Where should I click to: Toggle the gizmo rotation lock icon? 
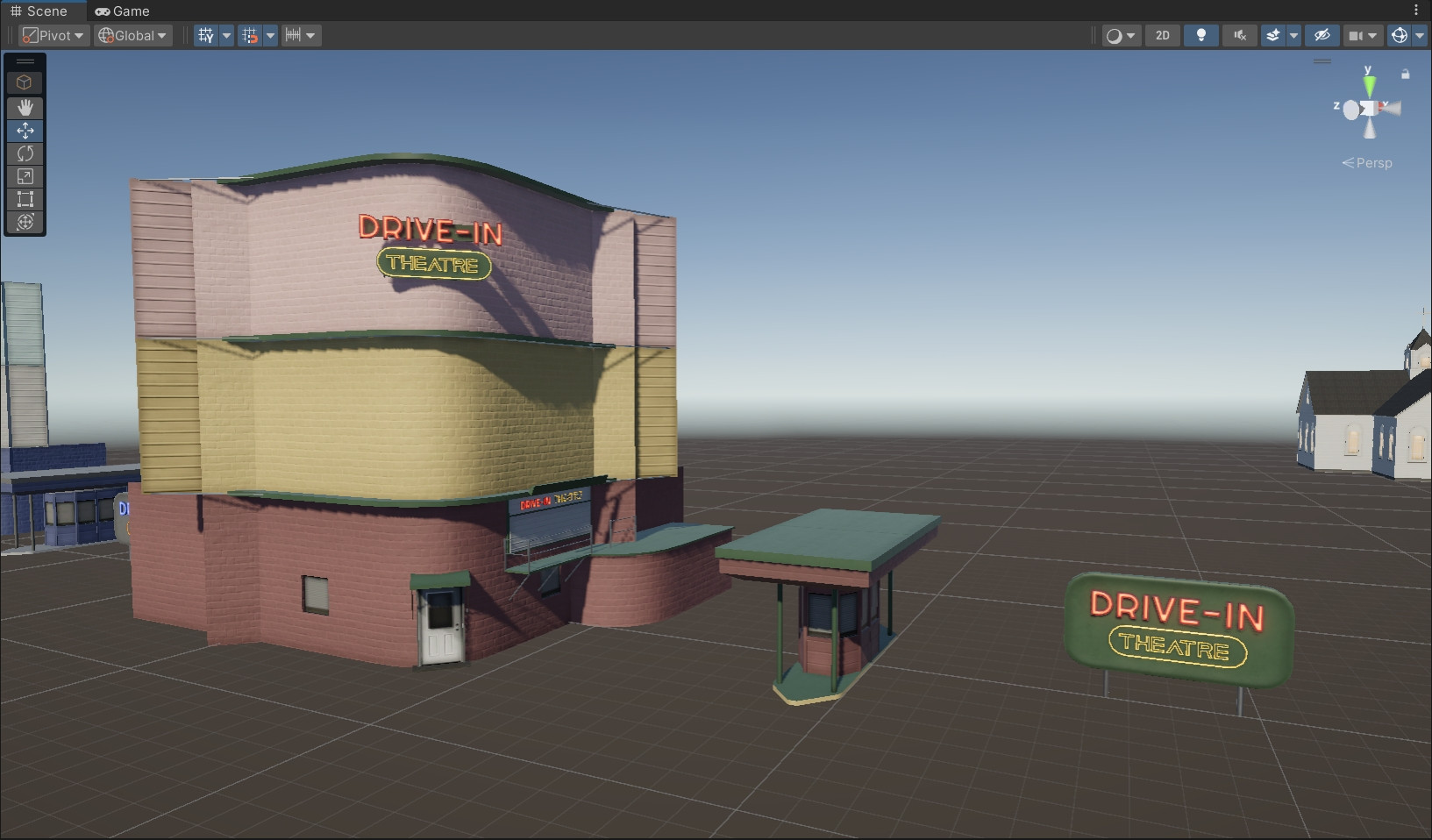1406,75
